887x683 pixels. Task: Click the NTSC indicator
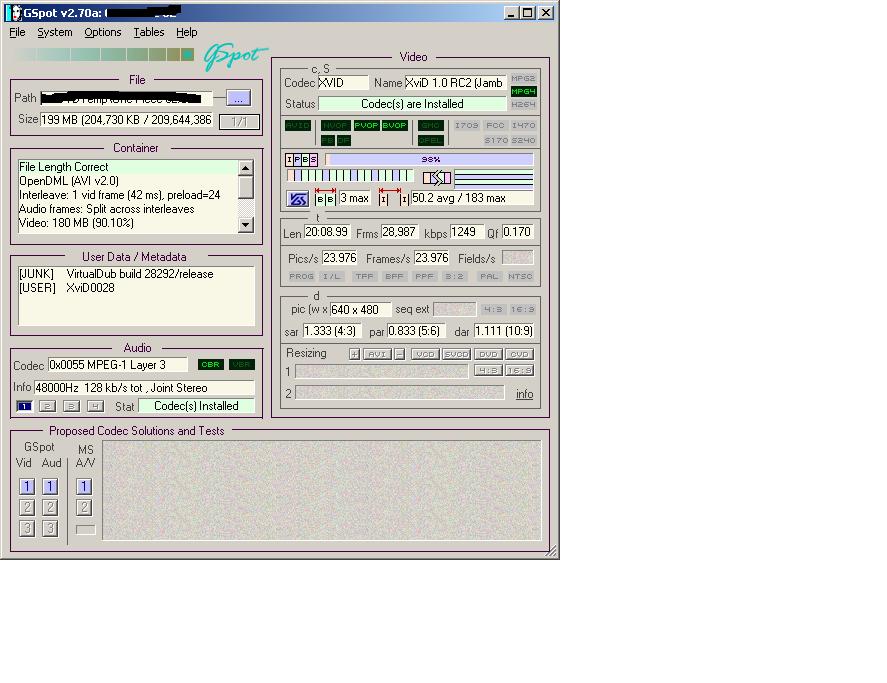tap(520, 276)
